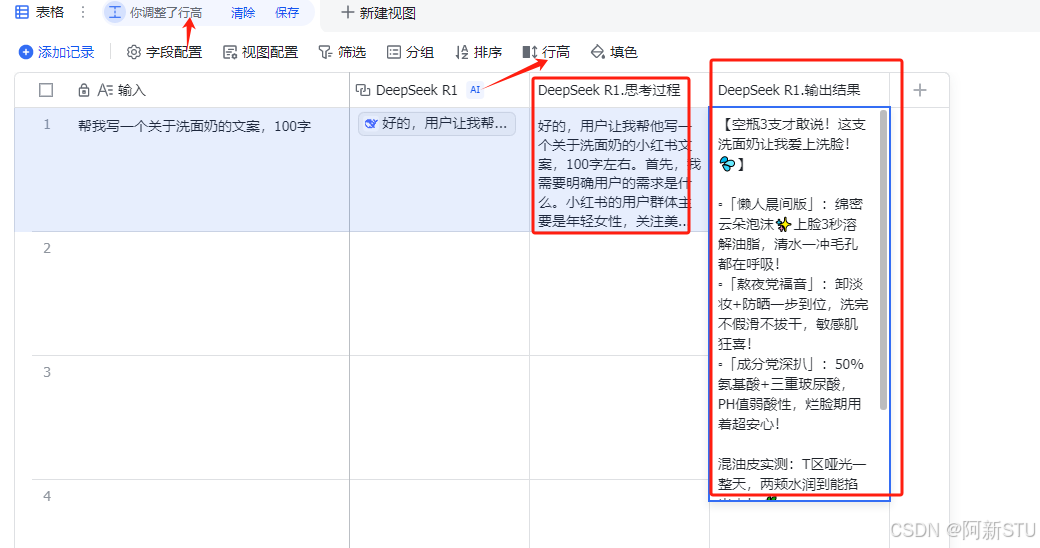Click the 字段配置 gear icon
The height and width of the screenshot is (548, 1040).
click(133, 52)
